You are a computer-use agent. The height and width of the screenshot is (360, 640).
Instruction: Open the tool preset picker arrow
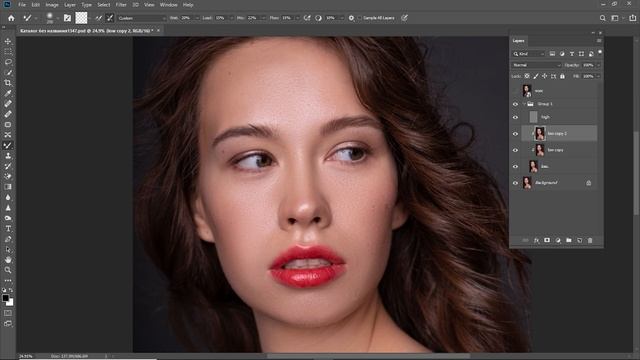tap(36, 18)
